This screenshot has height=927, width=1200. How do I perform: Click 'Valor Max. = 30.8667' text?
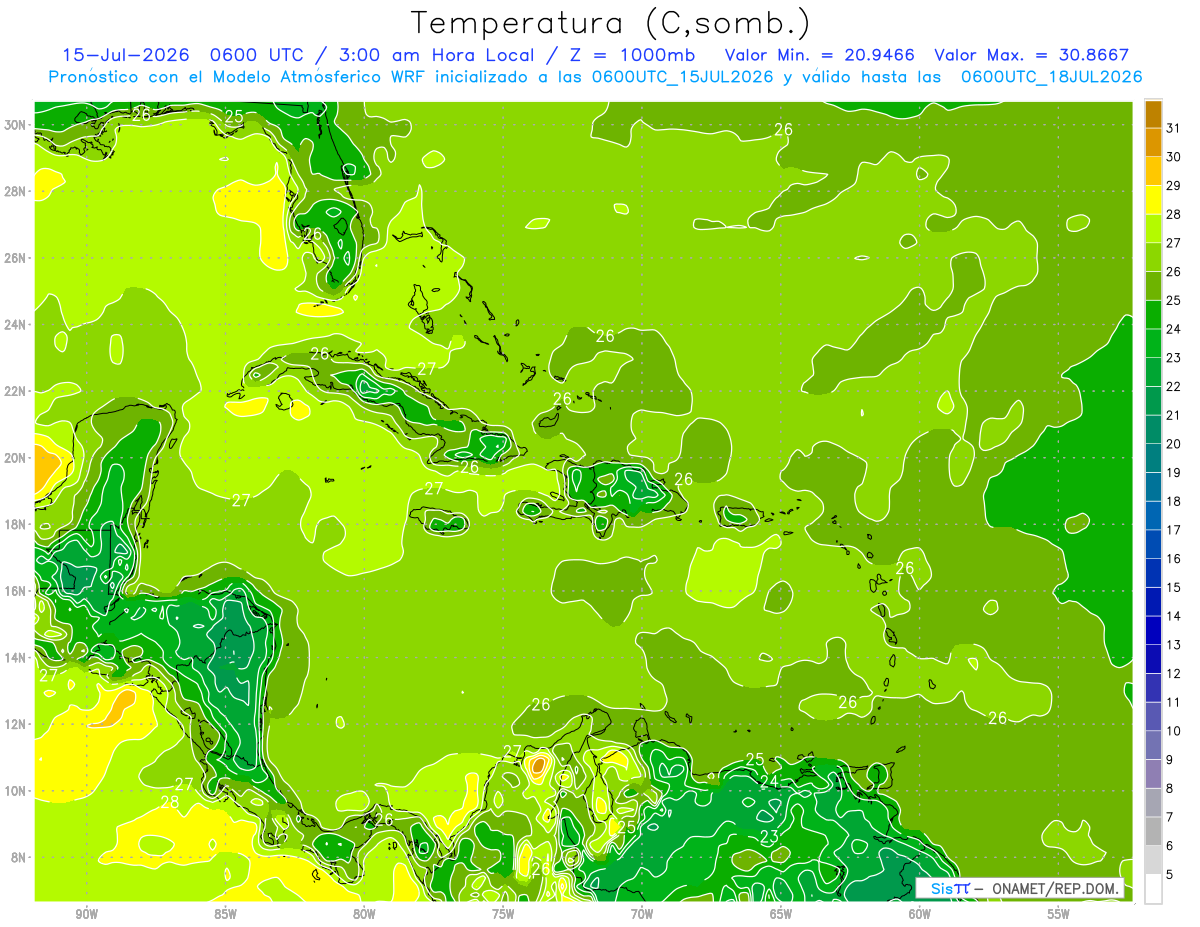[x=1031, y=55]
